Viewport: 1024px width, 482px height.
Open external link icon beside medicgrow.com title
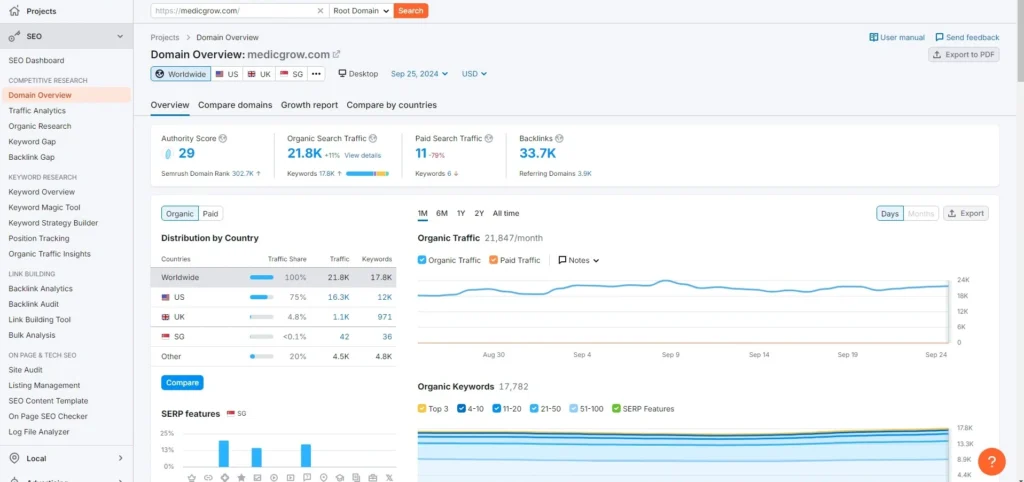[x=336, y=55]
